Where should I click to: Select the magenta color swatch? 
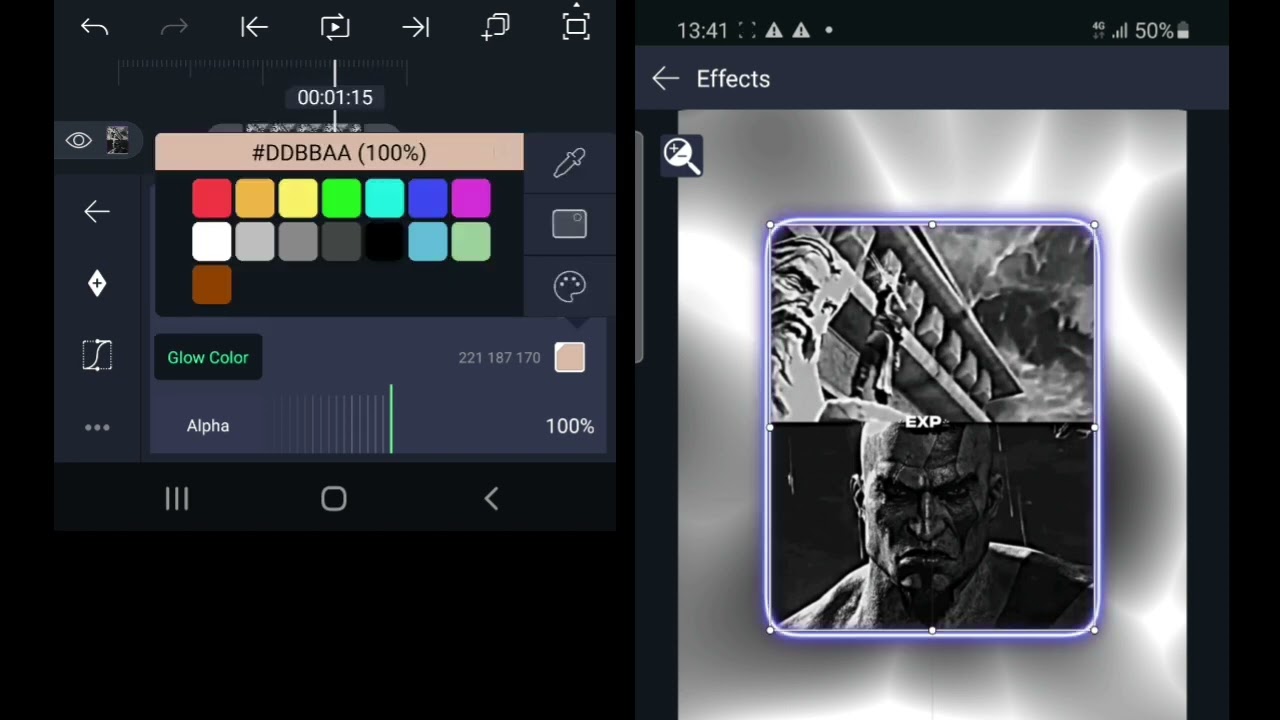click(471, 199)
